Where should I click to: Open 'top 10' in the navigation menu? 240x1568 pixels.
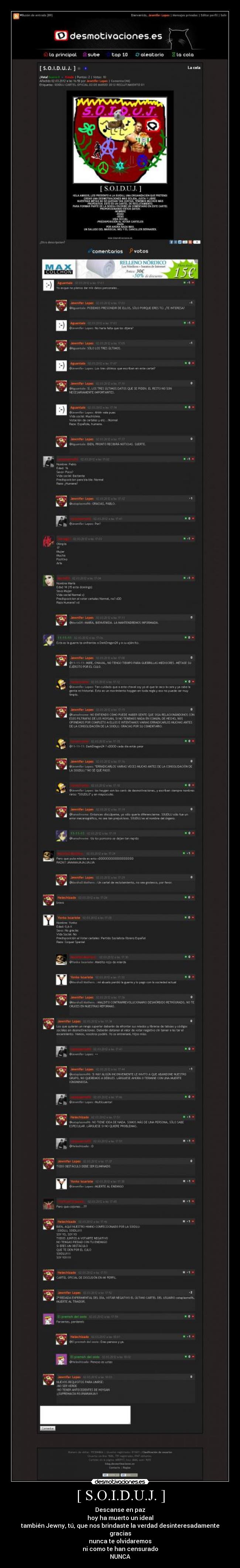pyautogui.click(x=117, y=55)
